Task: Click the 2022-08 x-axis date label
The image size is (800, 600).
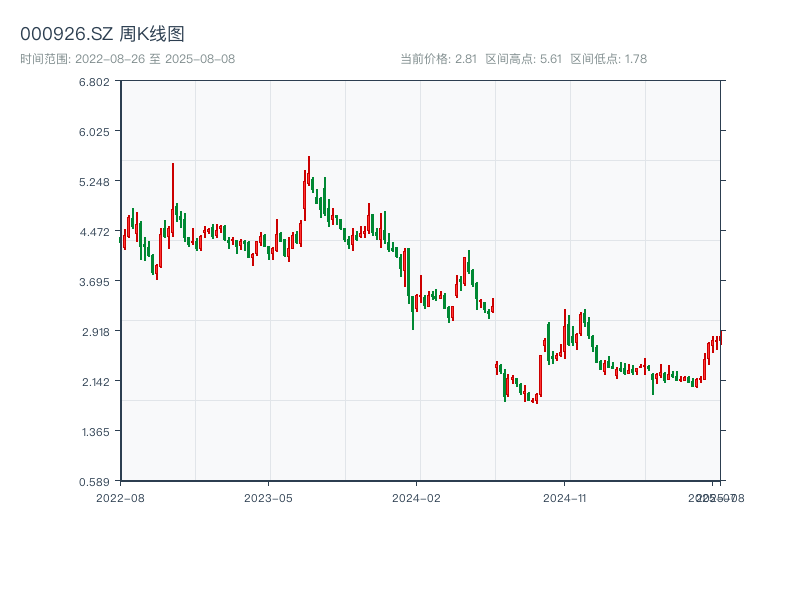Action: coord(120,497)
